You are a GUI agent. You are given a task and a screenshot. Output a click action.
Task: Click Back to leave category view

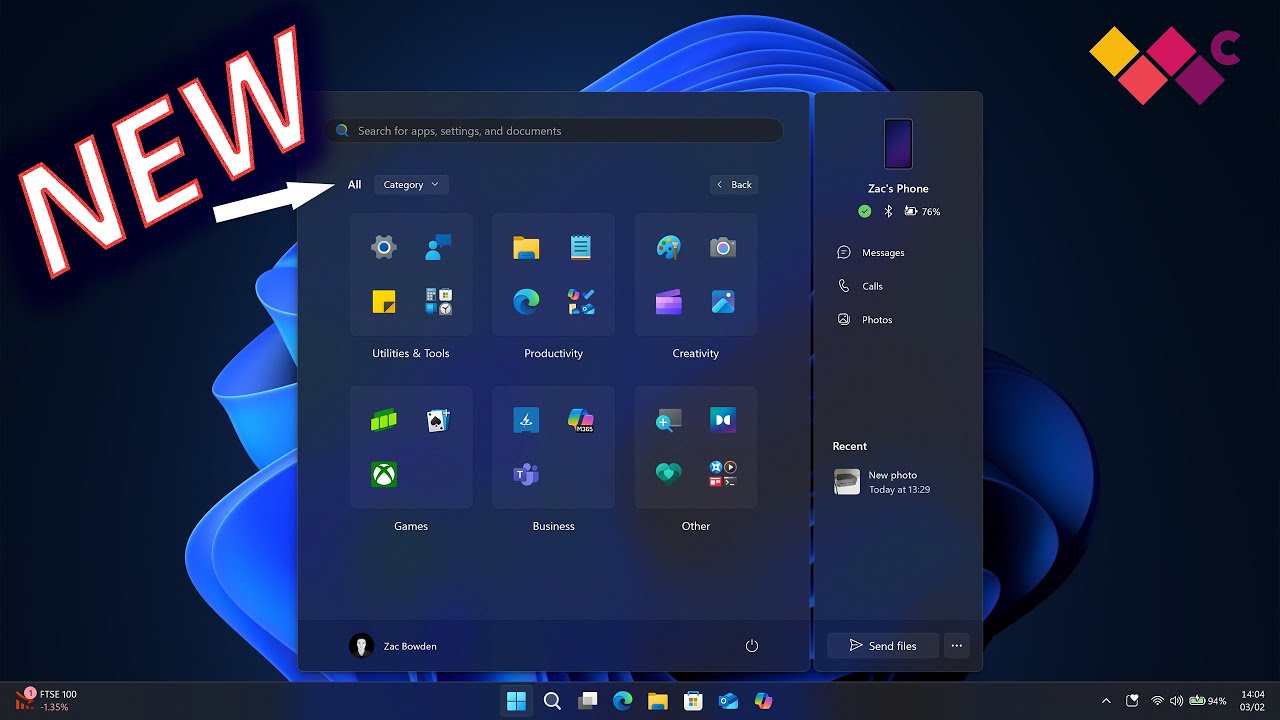[x=734, y=184]
